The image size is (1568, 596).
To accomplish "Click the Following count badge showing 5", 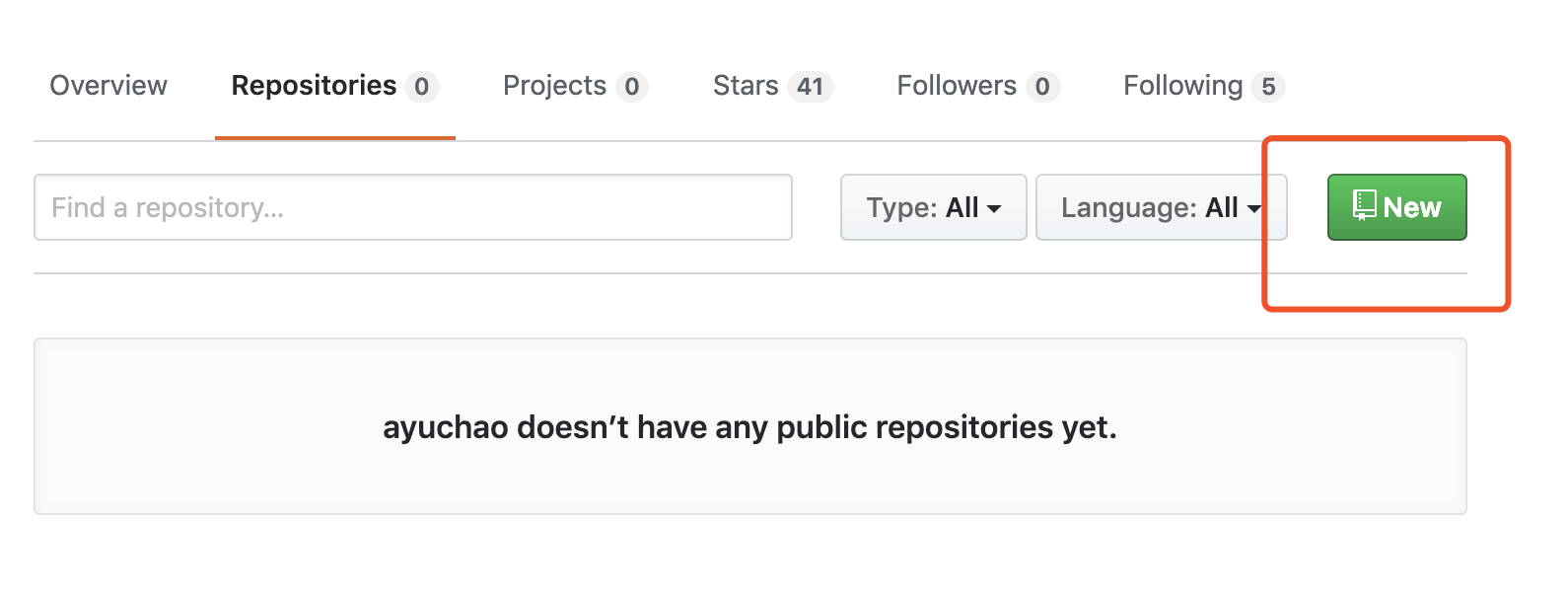I will tap(1268, 87).
